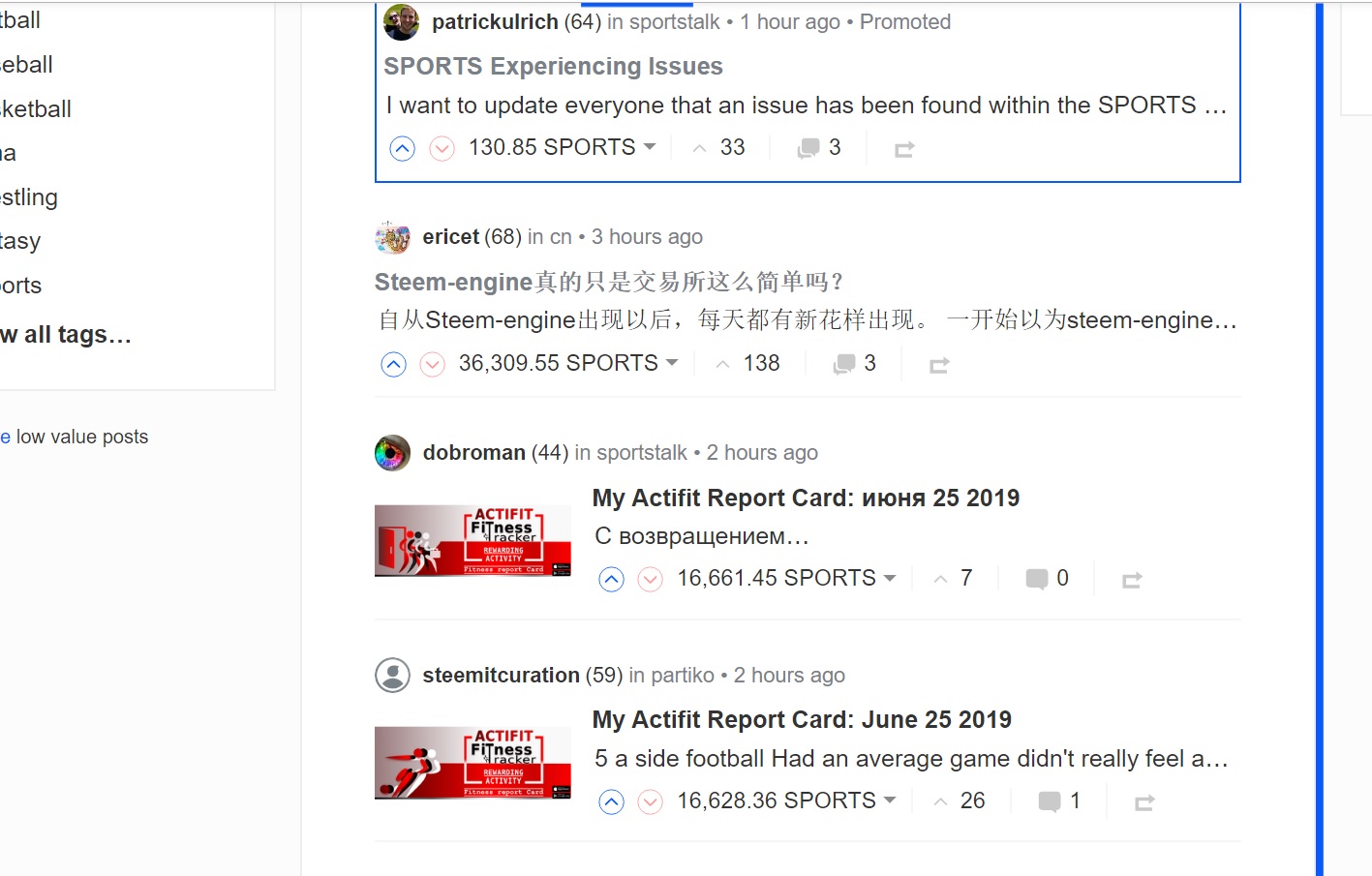Downvote patrickulrich's promoted post
Viewport: 1372px width, 876px height.
click(442, 148)
